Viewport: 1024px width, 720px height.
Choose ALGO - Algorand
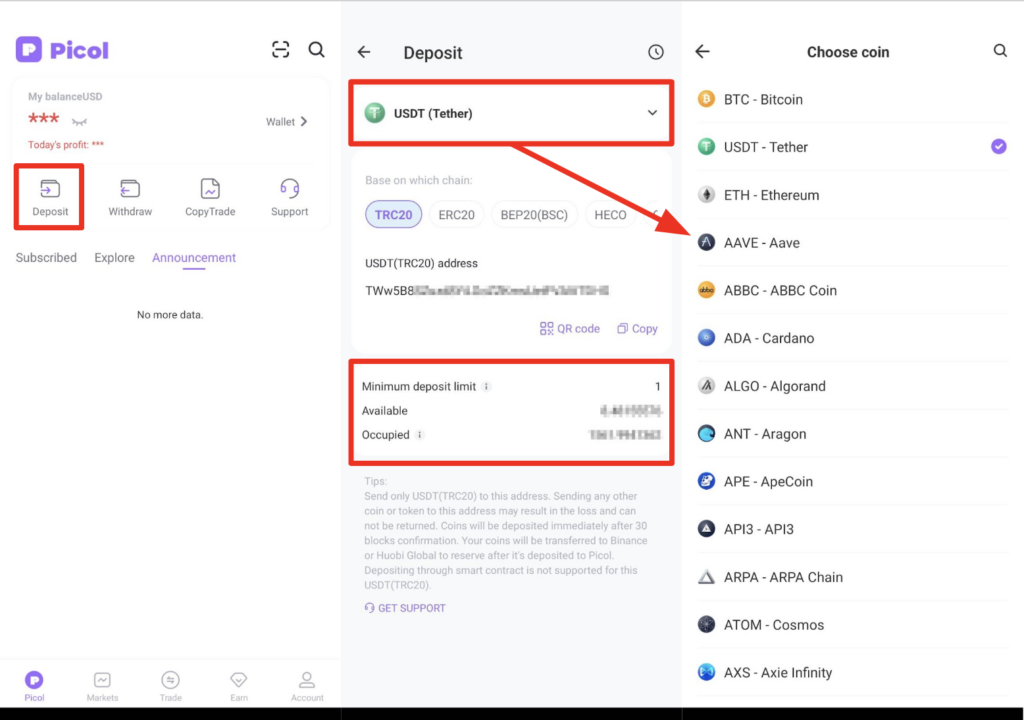[x=853, y=386]
